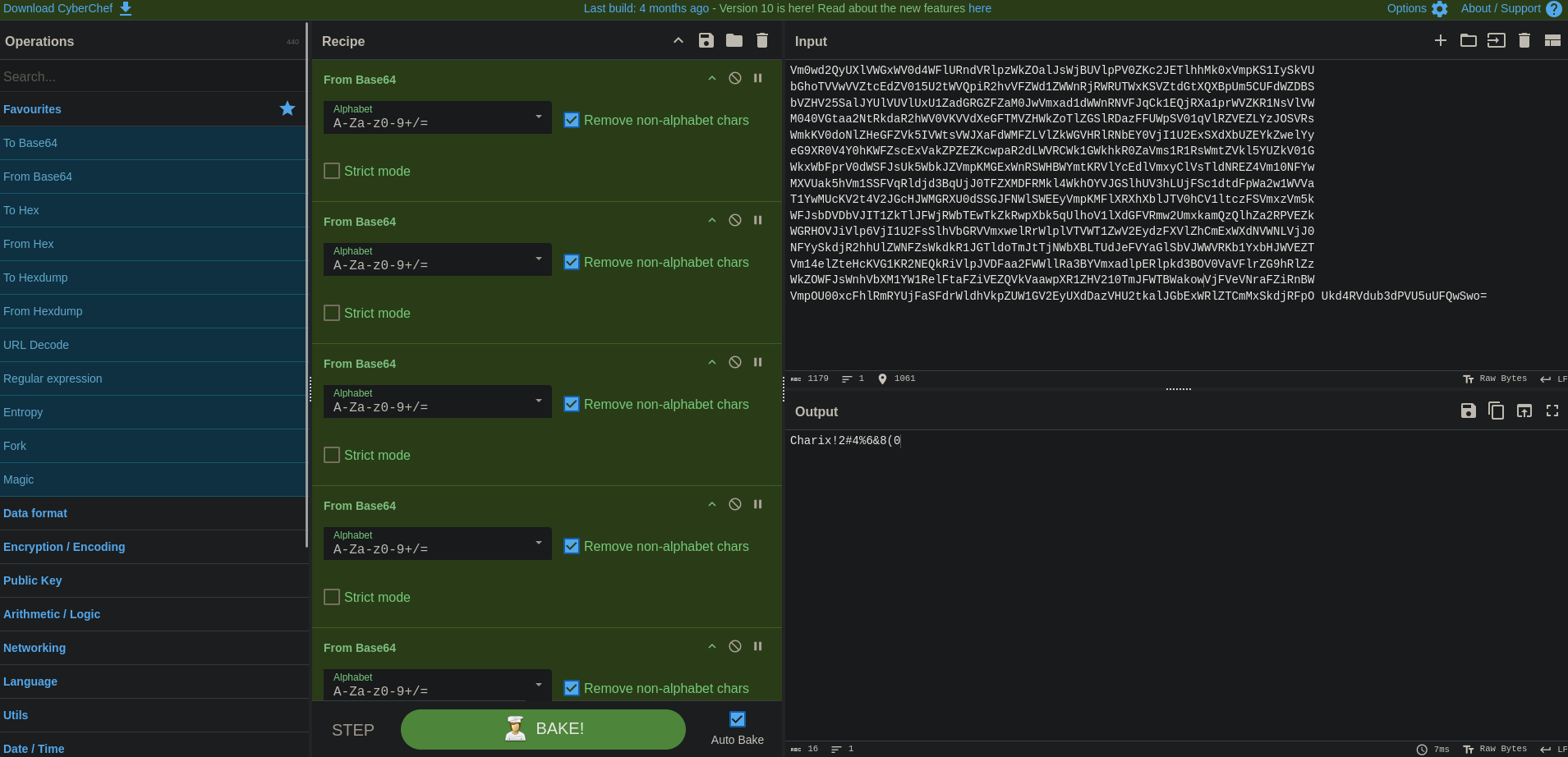Set breakpoint on the first From Base64 operation
This screenshot has height=757, width=1568.
758,78
